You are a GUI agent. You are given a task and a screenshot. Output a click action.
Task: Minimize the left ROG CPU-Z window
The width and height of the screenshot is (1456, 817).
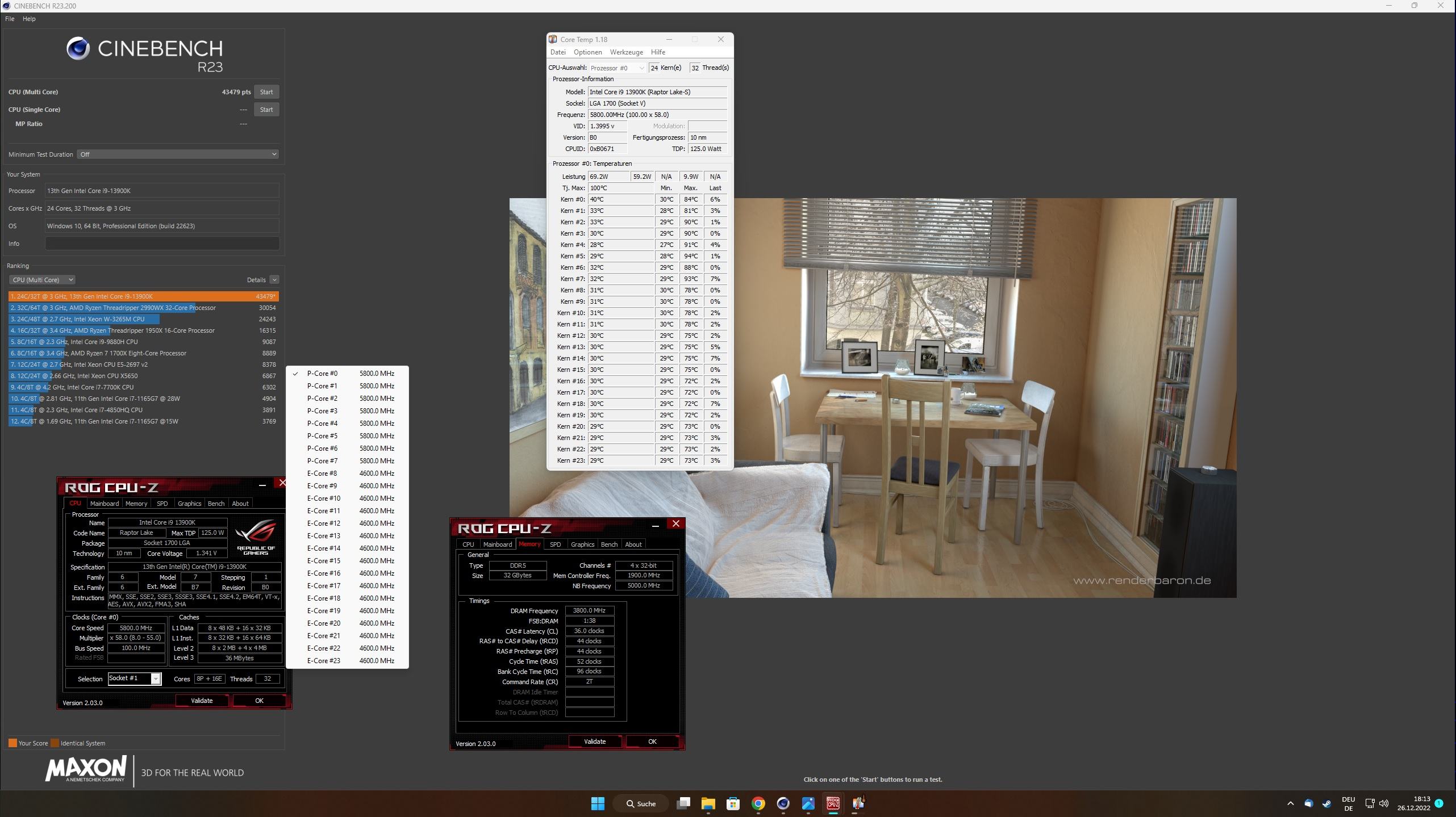(262, 485)
